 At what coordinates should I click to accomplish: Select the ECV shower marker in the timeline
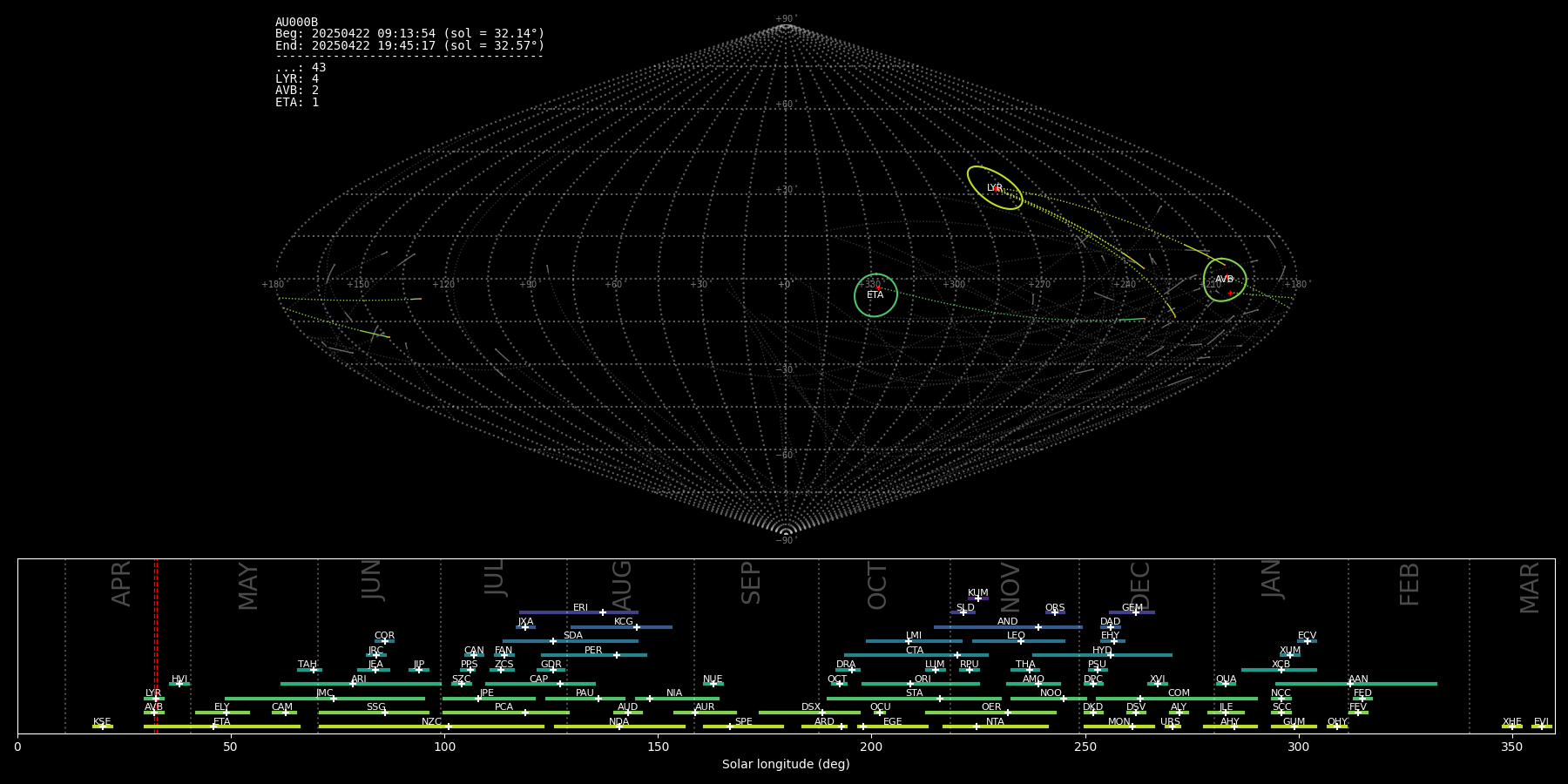coord(1307,641)
